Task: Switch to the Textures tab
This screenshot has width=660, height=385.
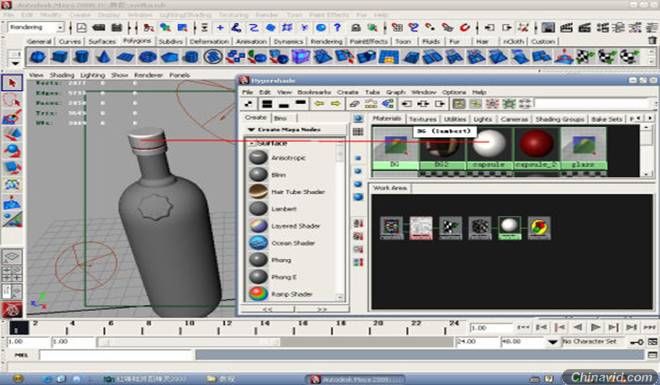Action: pyautogui.click(x=423, y=119)
